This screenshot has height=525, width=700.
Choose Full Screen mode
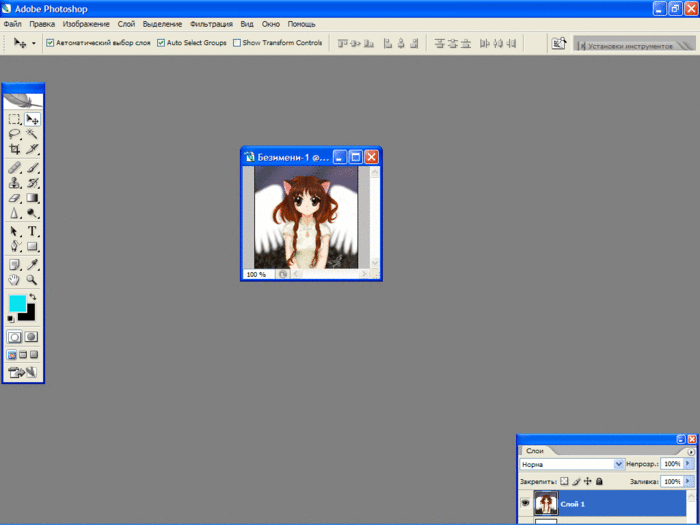pos(34,355)
